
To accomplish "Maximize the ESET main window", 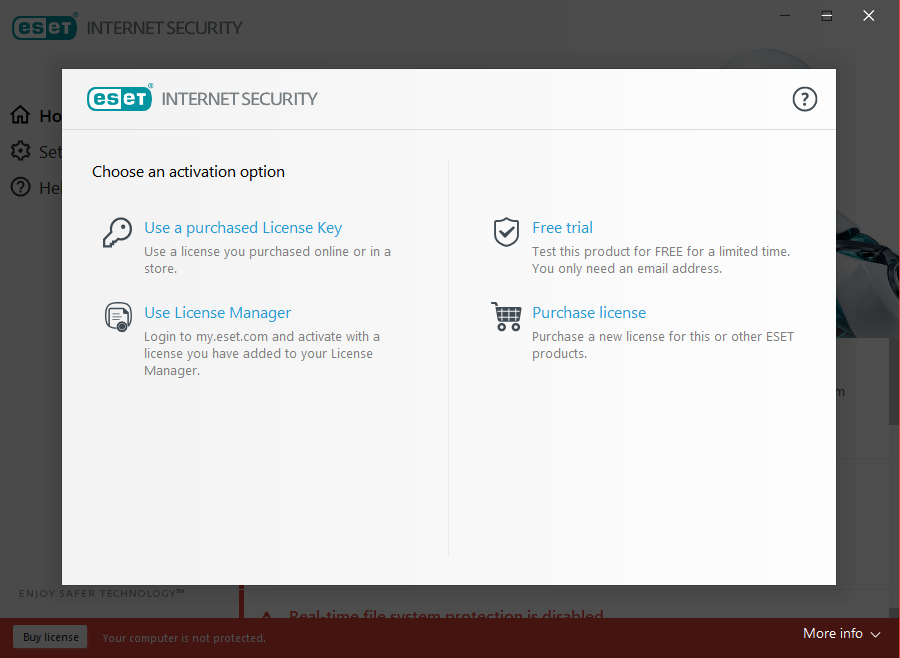I will (x=827, y=16).
